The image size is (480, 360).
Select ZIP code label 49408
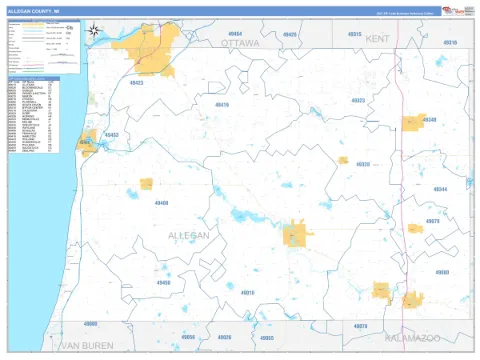[161, 203]
